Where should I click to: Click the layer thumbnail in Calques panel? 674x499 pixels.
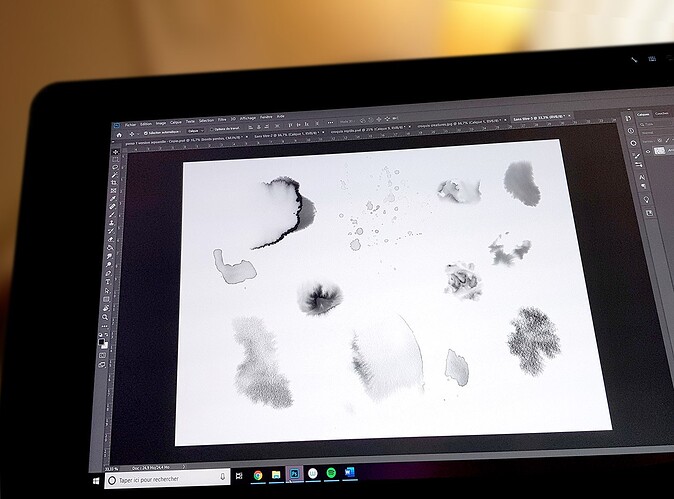coord(660,151)
